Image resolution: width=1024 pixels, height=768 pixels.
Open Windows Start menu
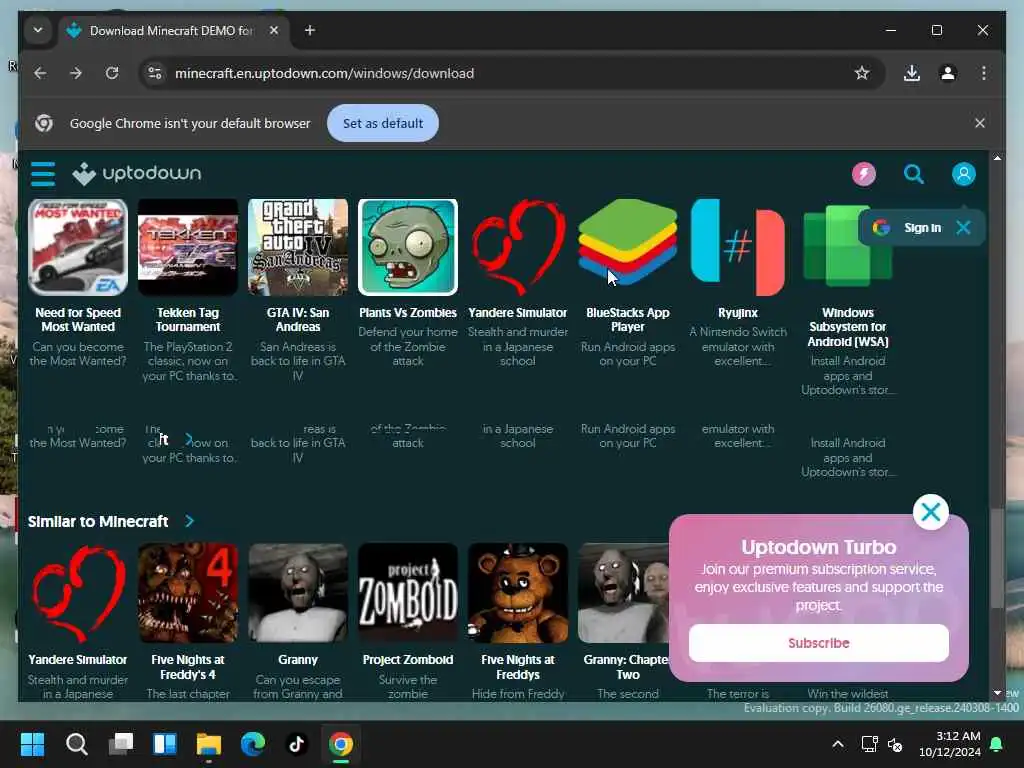point(32,744)
